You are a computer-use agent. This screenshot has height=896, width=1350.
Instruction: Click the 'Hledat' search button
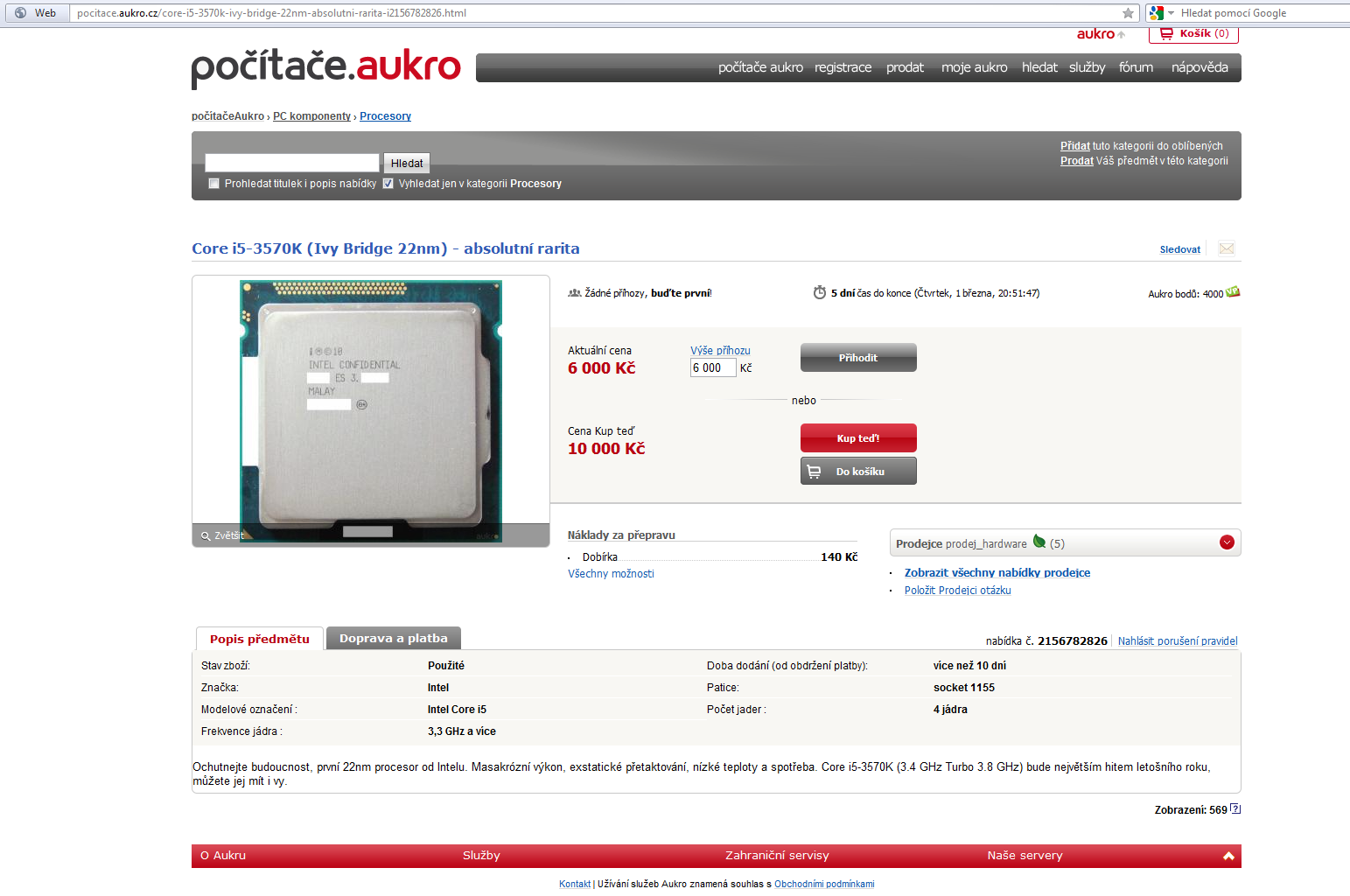407,163
